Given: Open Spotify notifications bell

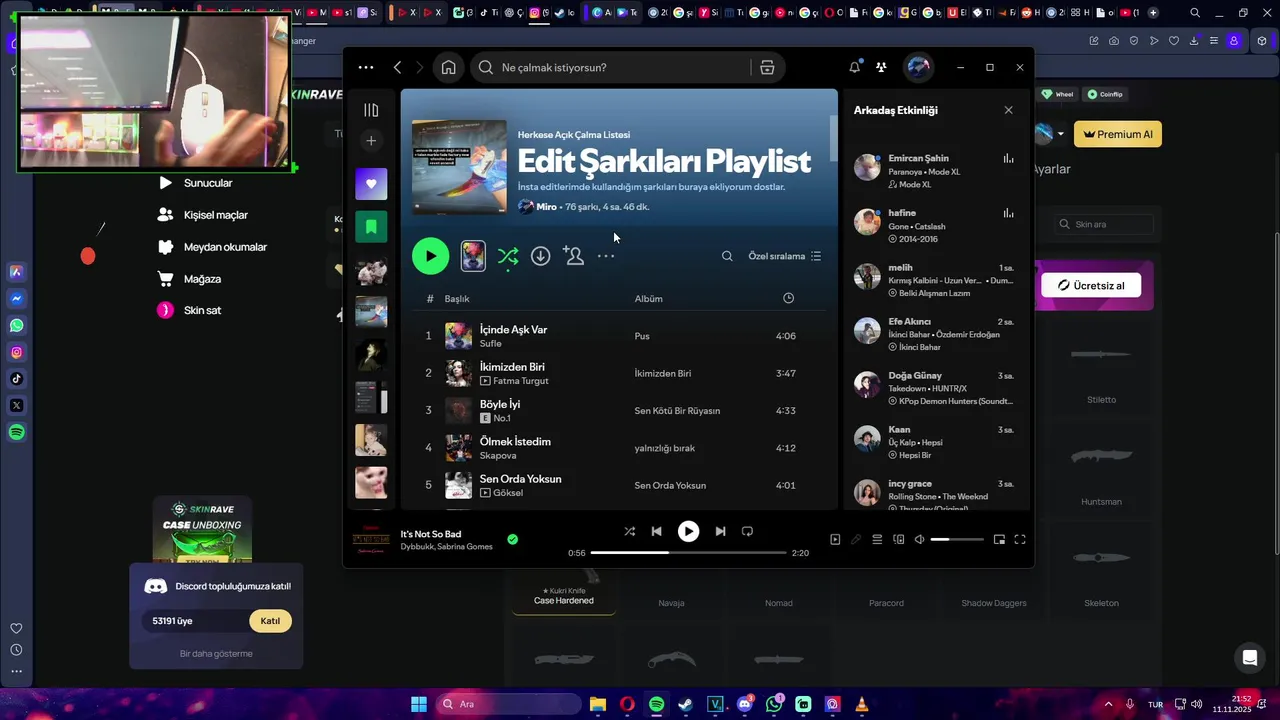Looking at the screenshot, I should pyautogui.click(x=854, y=67).
